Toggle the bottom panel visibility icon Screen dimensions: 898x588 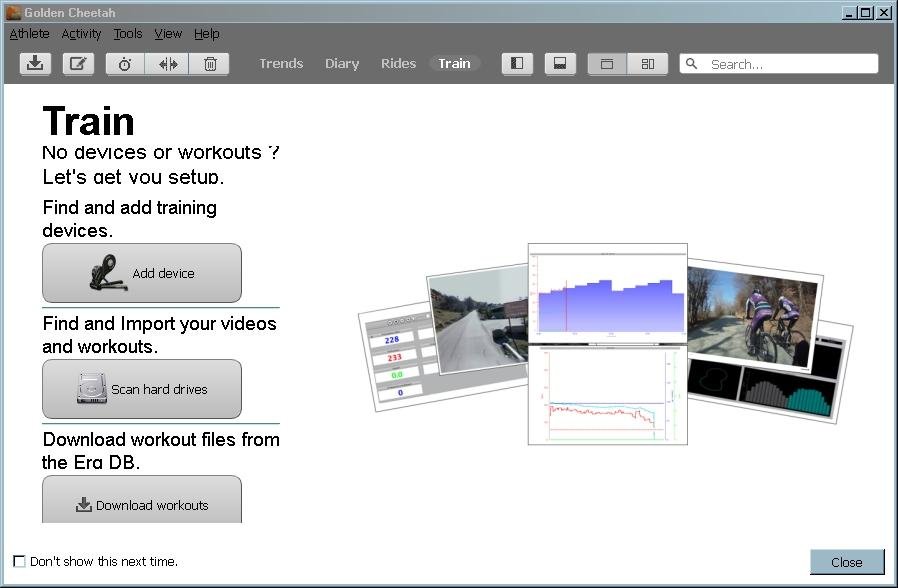point(560,64)
